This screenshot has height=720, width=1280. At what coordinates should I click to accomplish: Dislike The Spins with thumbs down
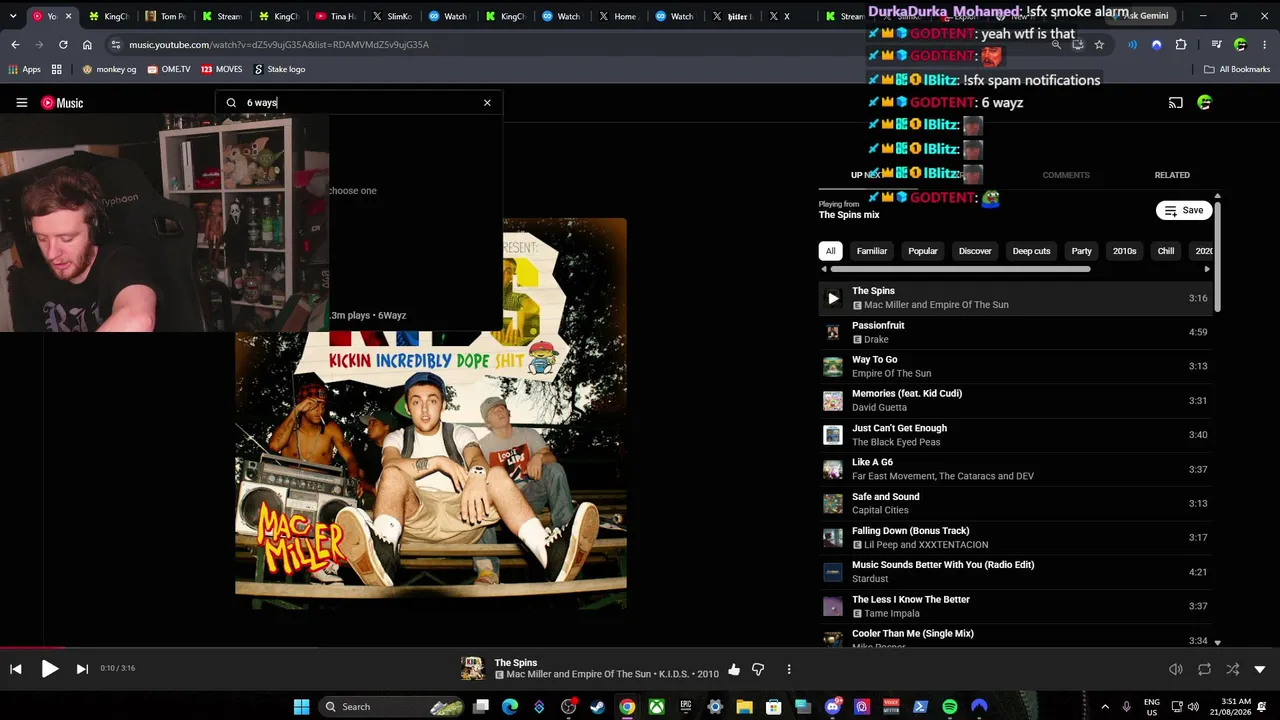758,669
